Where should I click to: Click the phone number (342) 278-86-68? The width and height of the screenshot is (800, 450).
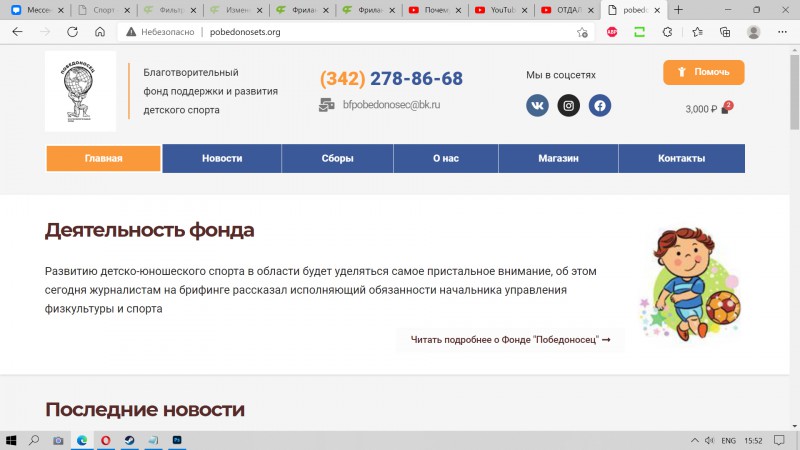click(391, 78)
